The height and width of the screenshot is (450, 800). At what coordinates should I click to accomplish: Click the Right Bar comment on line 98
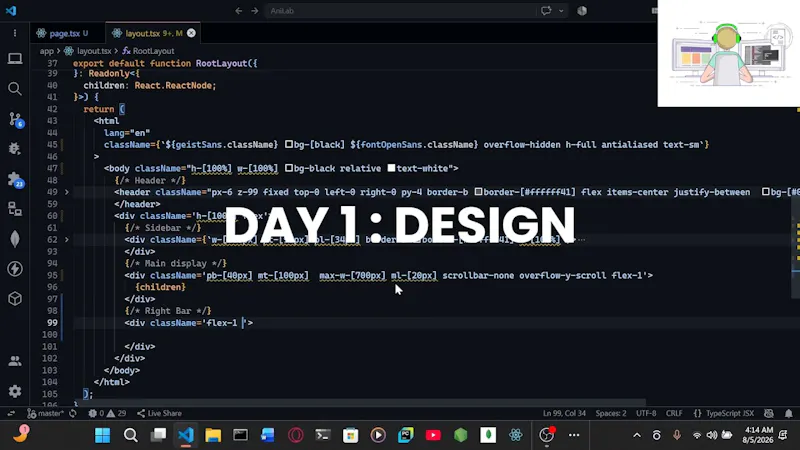point(168,311)
